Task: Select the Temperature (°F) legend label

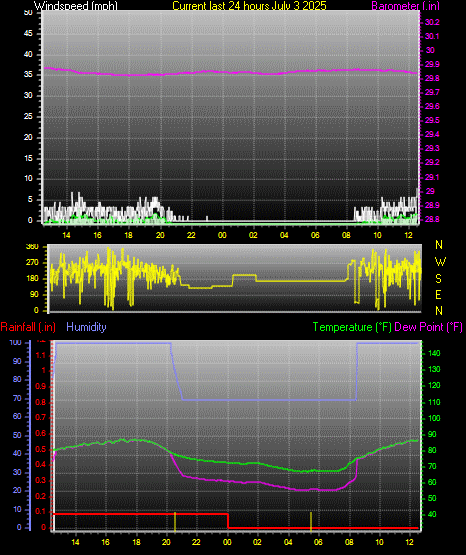Action: [x=352, y=327]
